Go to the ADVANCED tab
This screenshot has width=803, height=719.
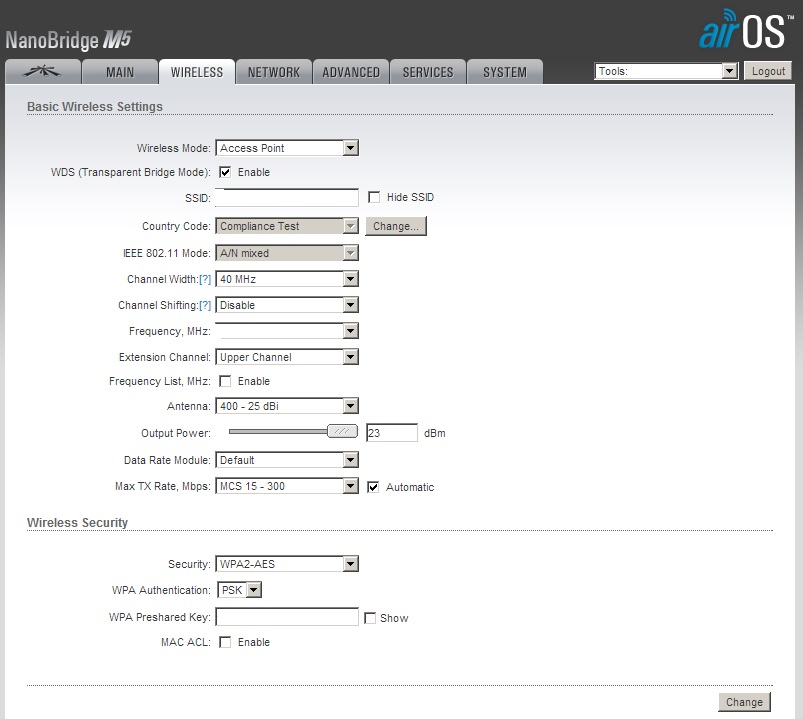(x=351, y=72)
